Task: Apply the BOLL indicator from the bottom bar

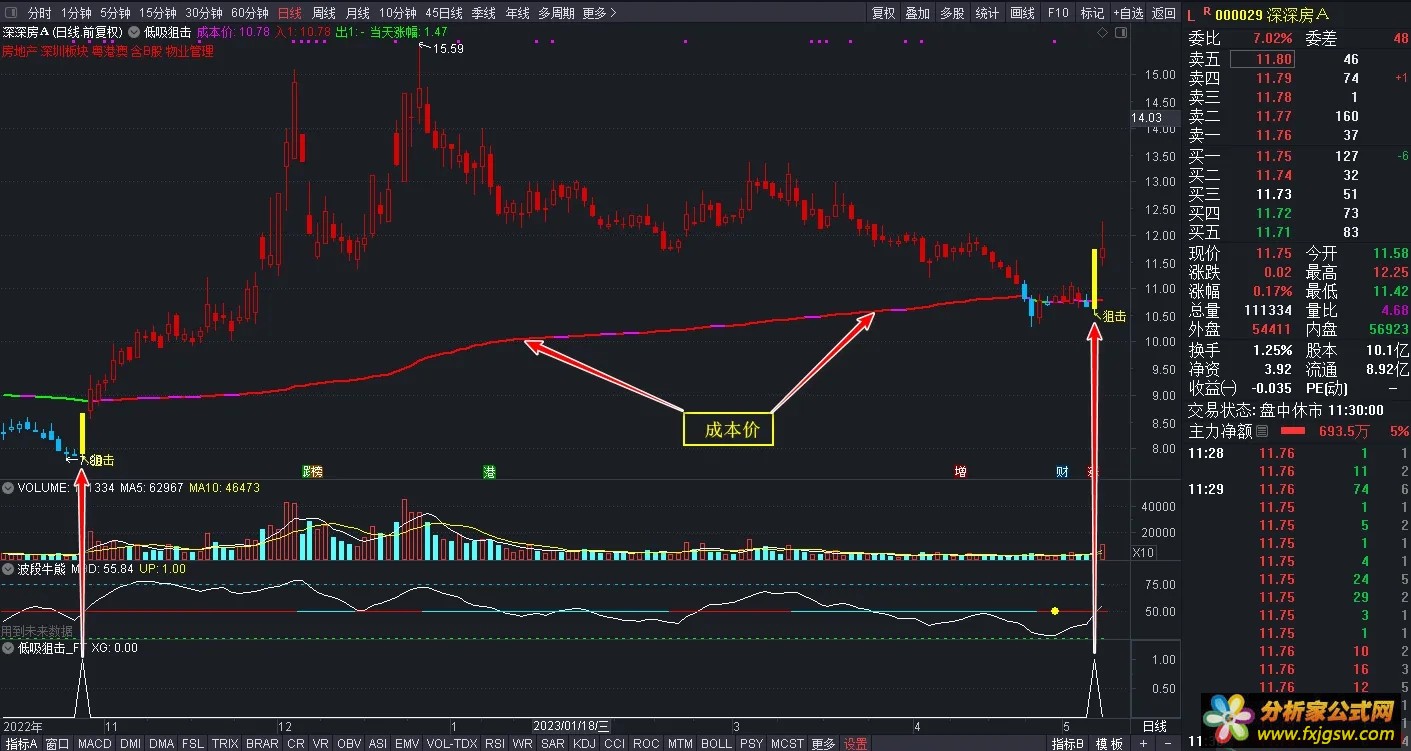Action: pyautogui.click(x=716, y=743)
